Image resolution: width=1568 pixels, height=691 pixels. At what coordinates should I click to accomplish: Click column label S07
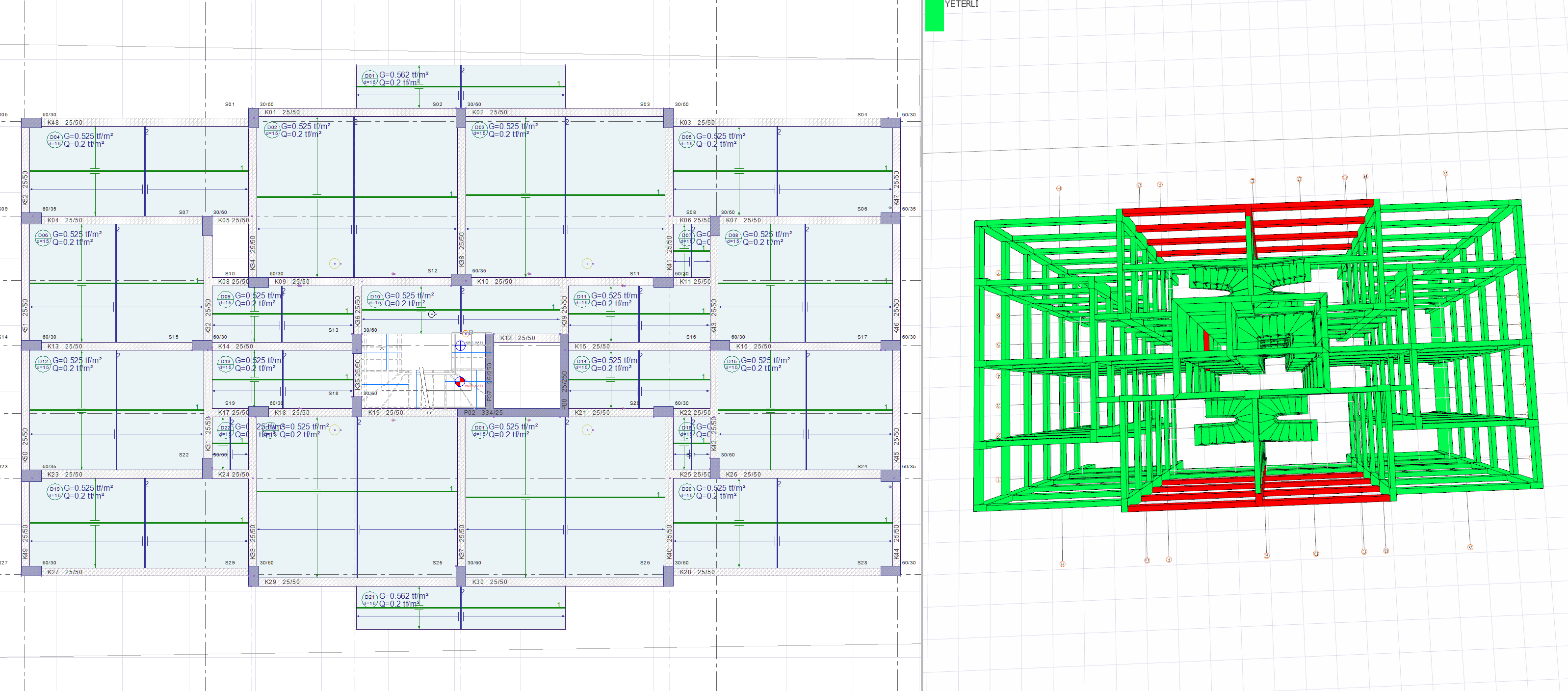[184, 213]
